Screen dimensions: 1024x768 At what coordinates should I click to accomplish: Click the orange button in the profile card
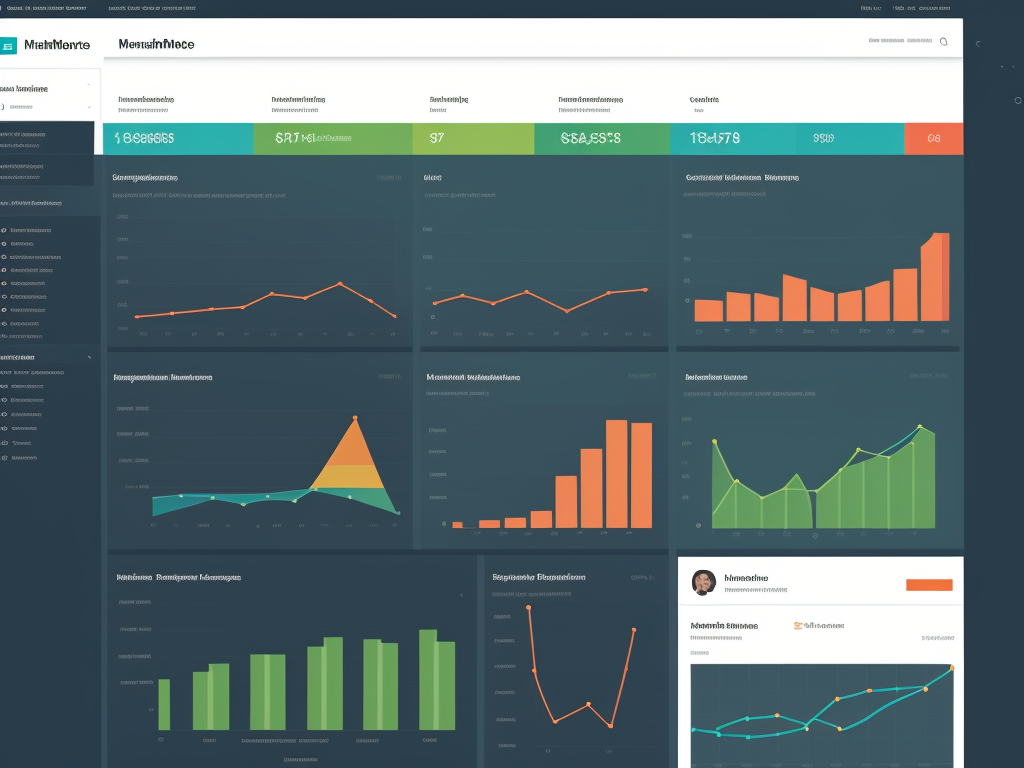[928, 585]
